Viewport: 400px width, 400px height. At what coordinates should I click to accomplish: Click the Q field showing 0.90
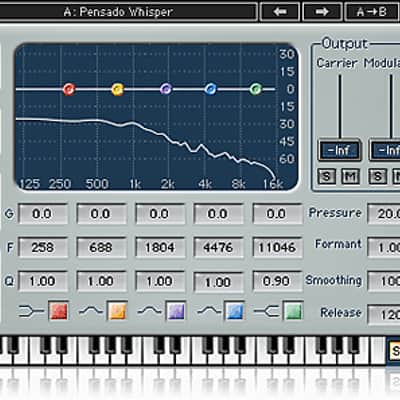click(277, 281)
